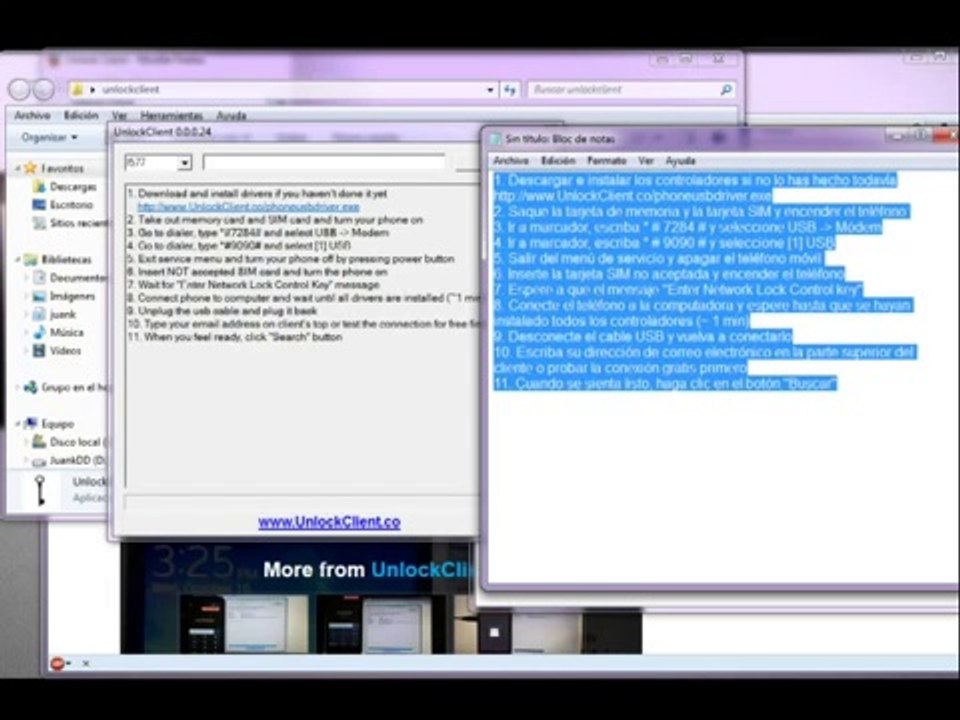The width and height of the screenshot is (960, 720).
Task: Click the red stop icon in bottom bar
Action: (x=57, y=663)
